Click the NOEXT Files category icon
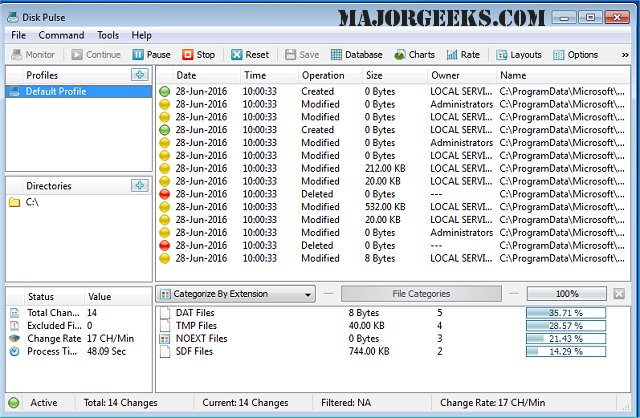Image resolution: width=640 pixels, height=418 pixels. [x=165, y=339]
